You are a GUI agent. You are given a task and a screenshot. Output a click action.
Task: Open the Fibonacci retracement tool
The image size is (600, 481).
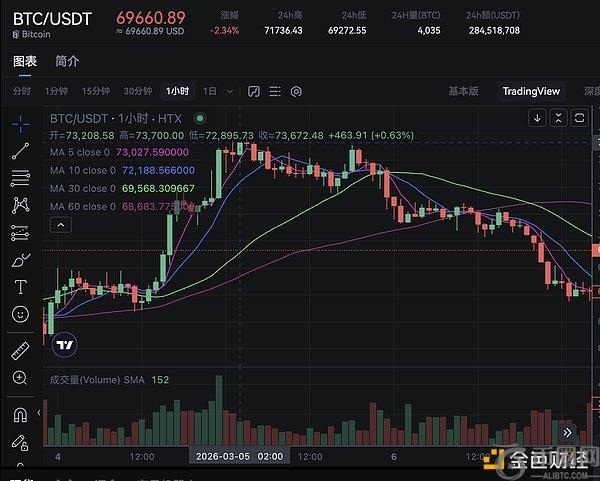20,179
